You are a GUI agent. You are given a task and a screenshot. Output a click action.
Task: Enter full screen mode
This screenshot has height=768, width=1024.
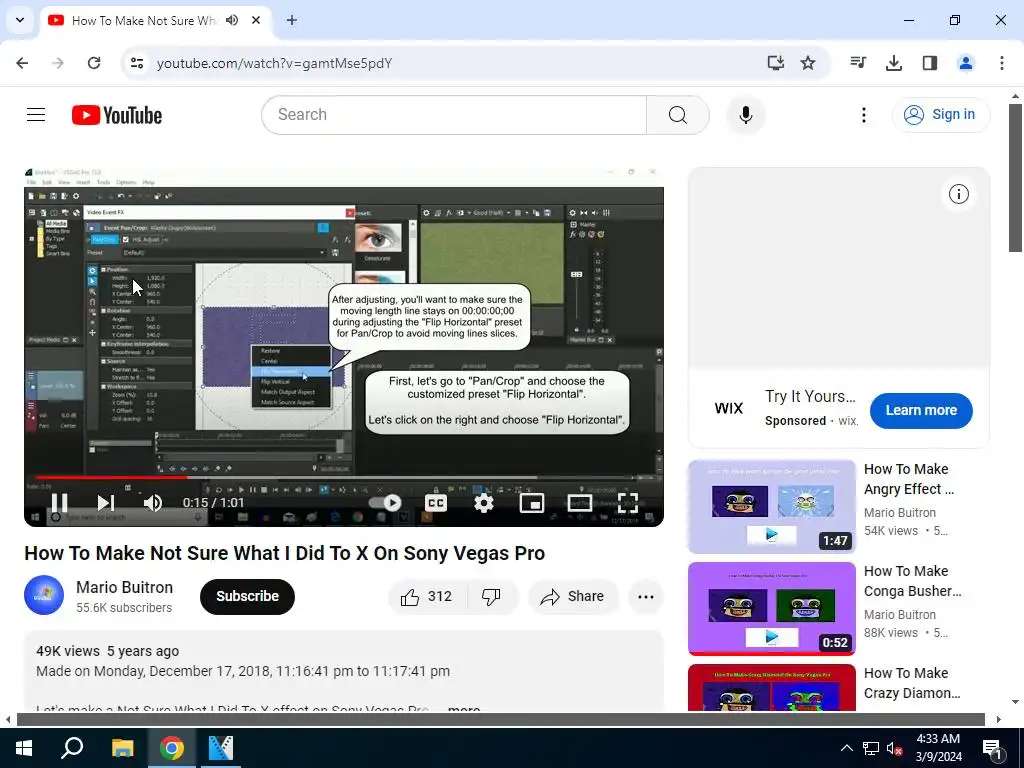(628, 502)
